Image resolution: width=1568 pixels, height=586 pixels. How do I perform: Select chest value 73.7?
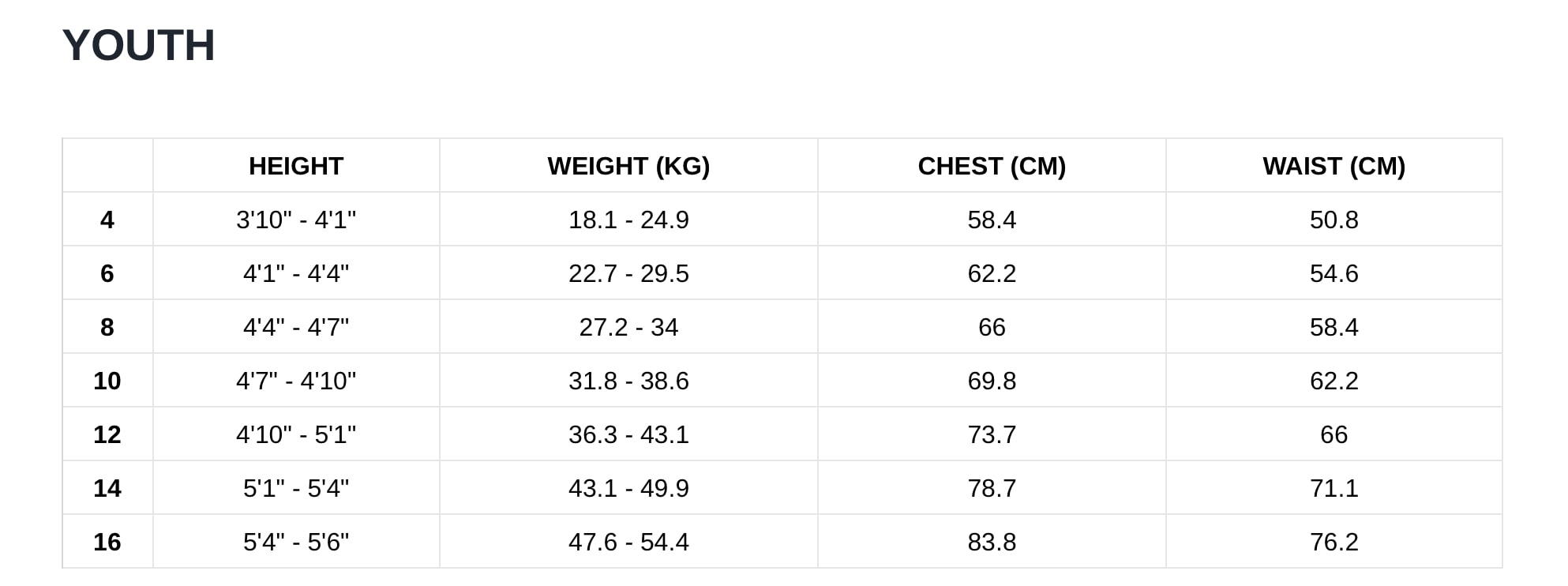pos(992,434)
